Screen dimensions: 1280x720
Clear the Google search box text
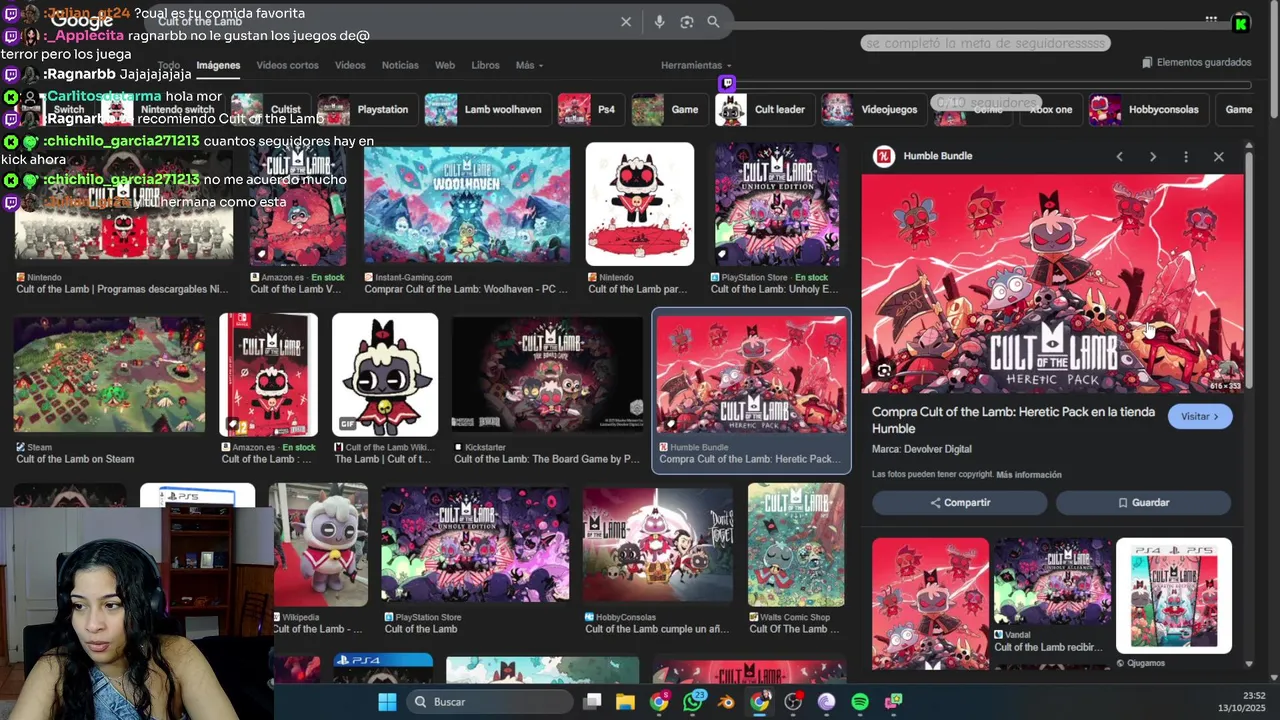[626, 22]
